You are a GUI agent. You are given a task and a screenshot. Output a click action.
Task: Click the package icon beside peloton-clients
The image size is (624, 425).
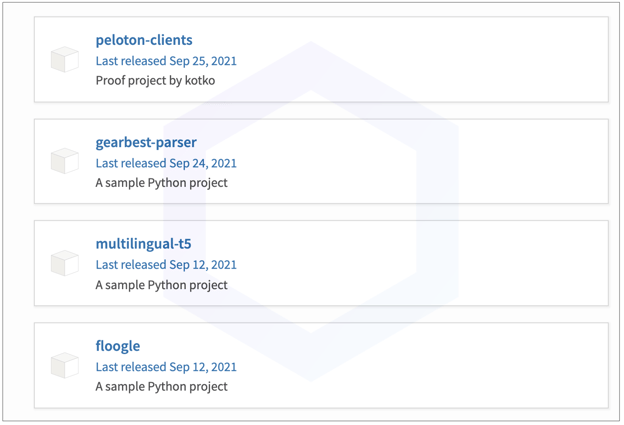tap(65, 60)
